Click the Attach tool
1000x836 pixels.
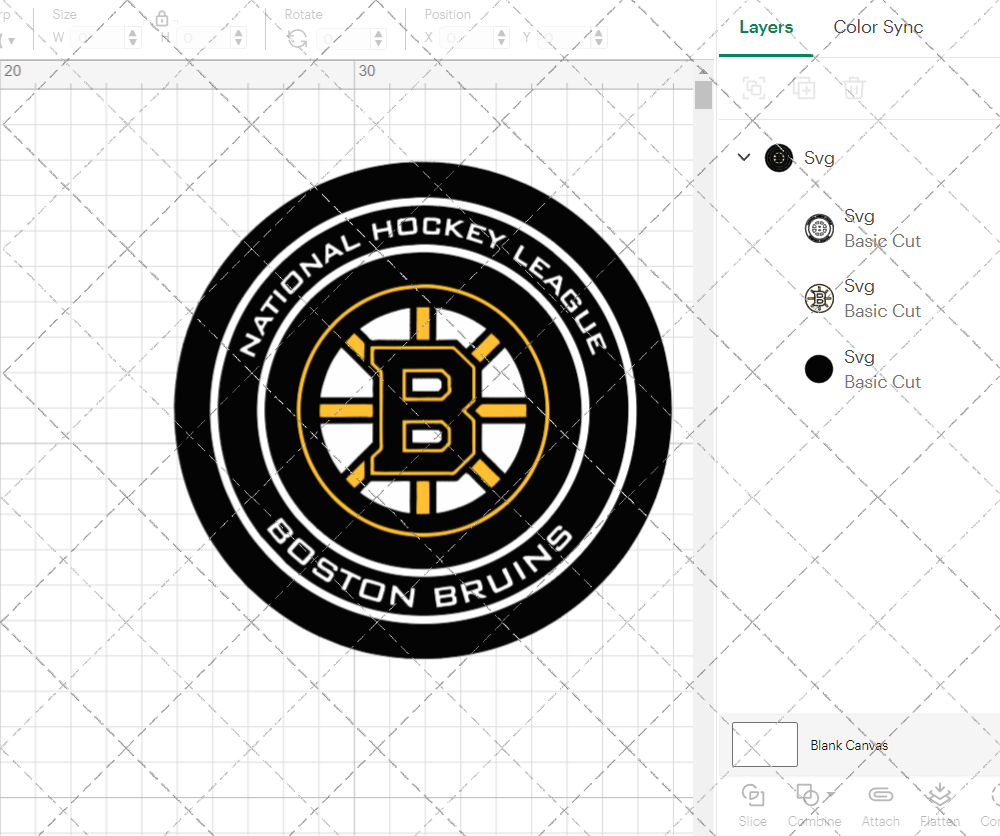[881, 806]
